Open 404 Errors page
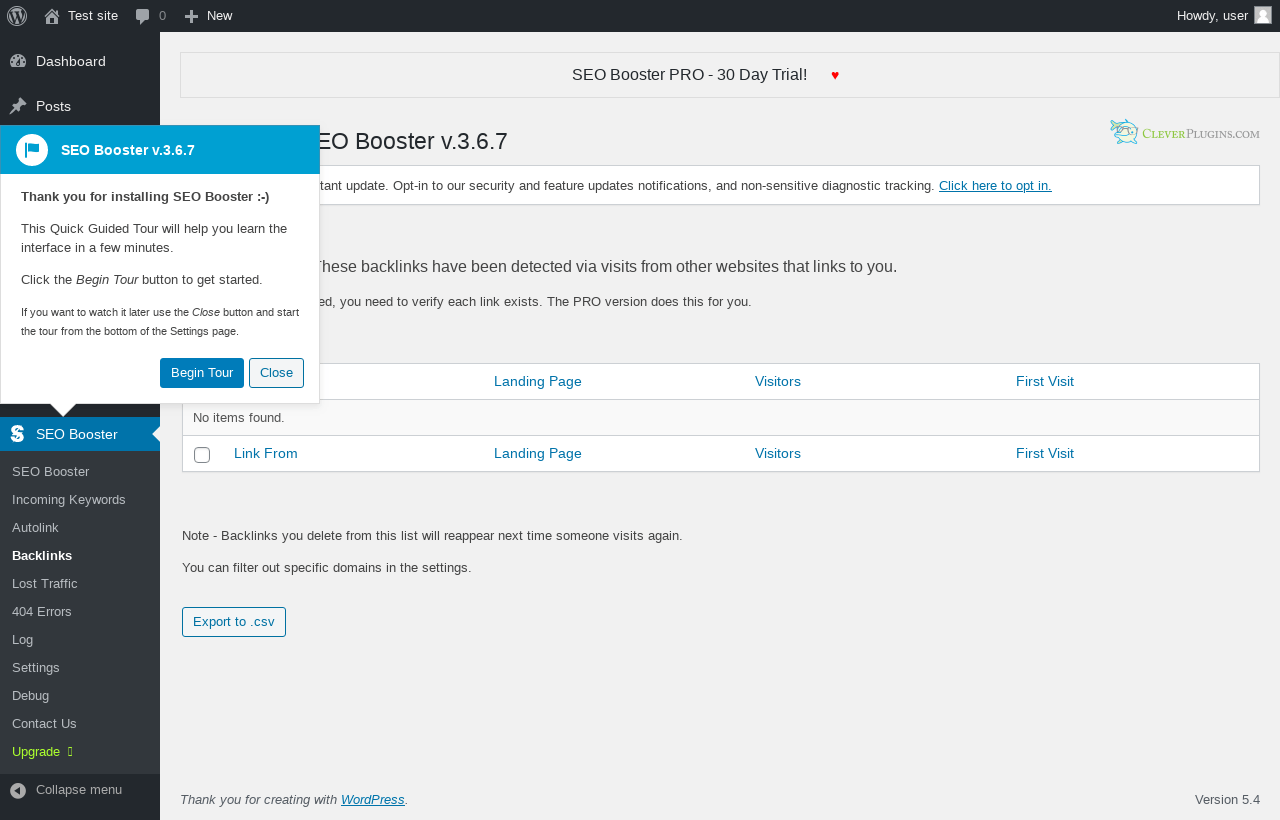This screenshot has width=1280, height=820. point(42,611)
